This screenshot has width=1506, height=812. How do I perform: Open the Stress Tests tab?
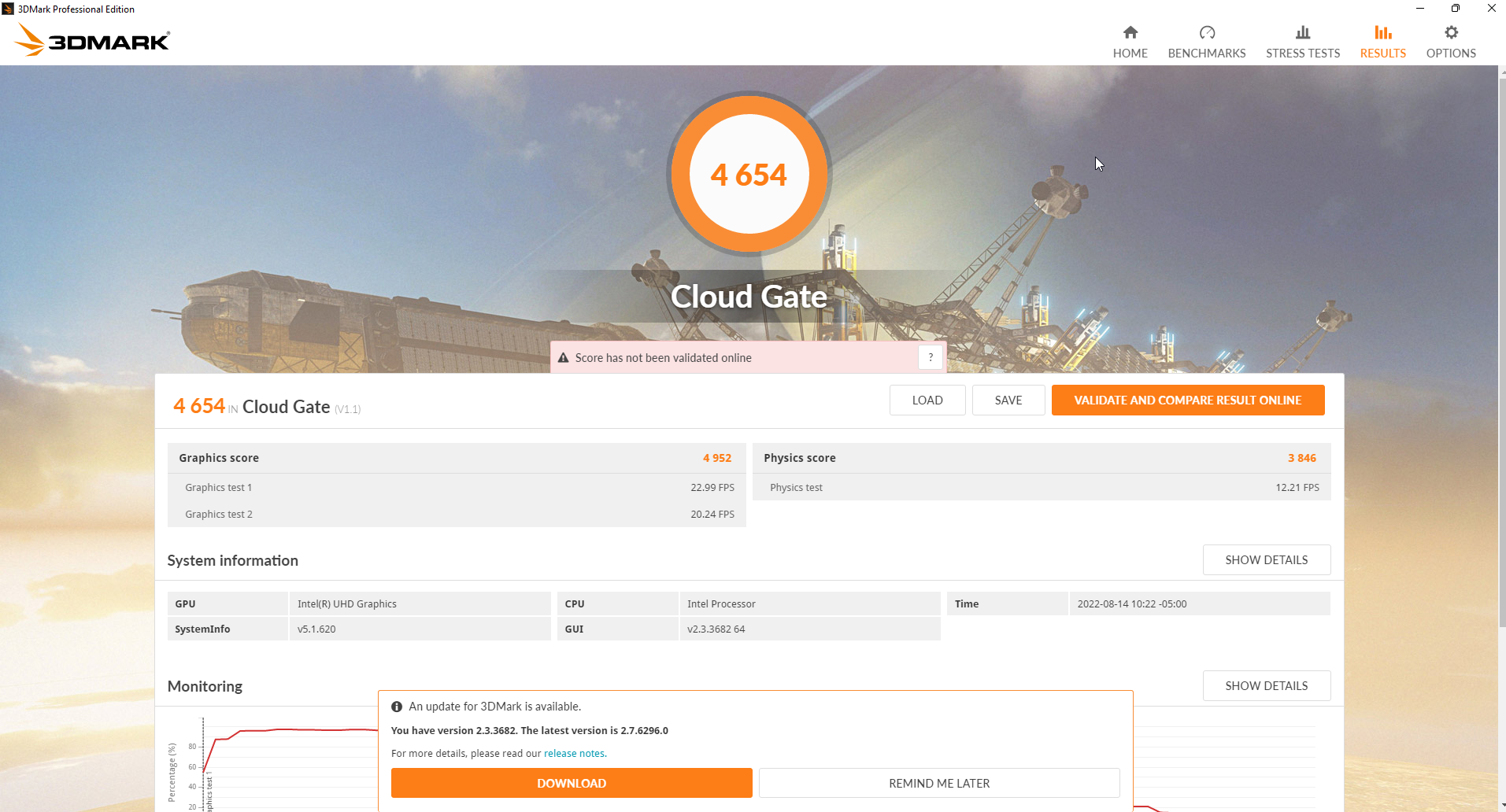pos(1302,42)
